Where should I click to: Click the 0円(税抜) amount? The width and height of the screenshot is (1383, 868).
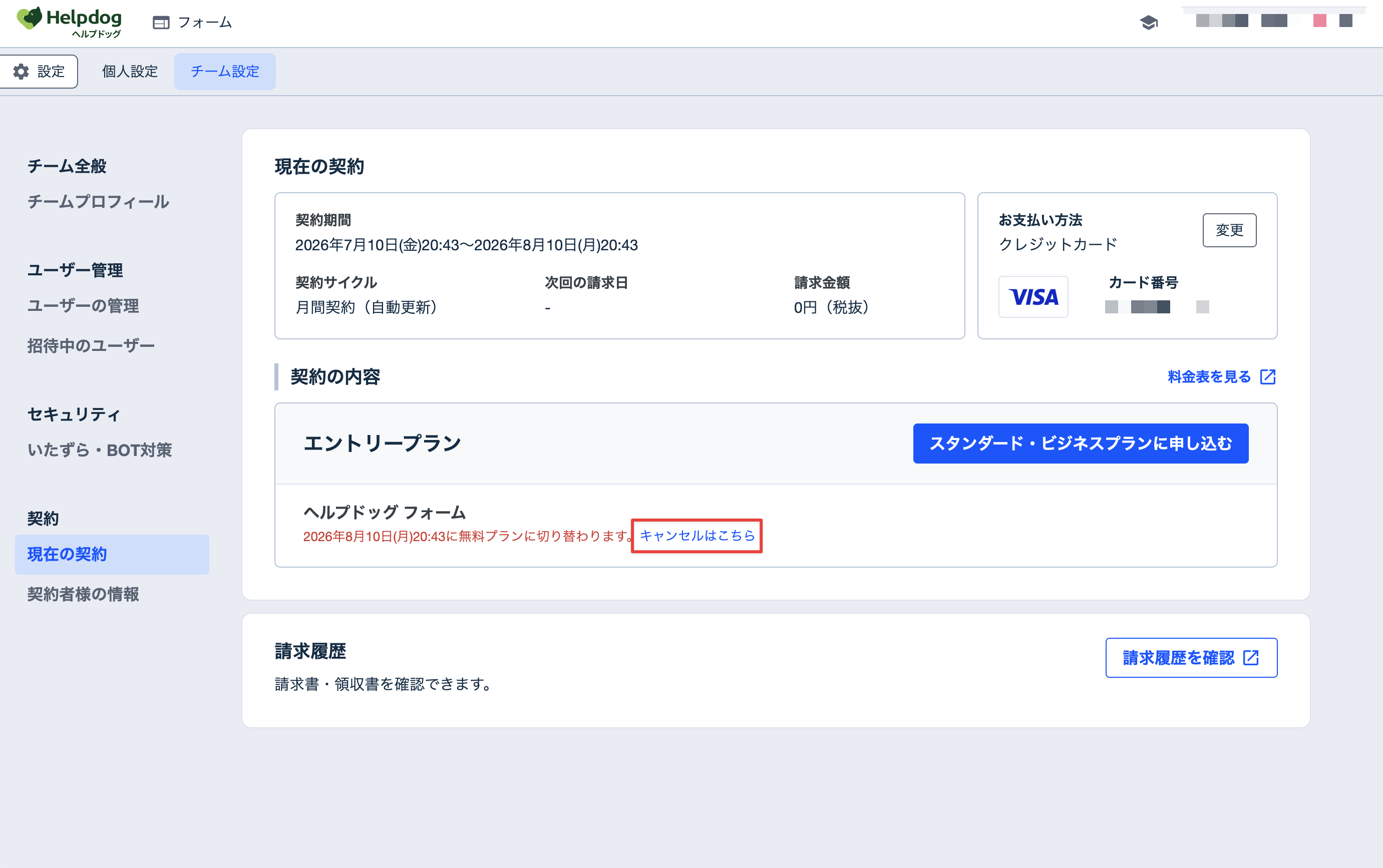(831, 307)
